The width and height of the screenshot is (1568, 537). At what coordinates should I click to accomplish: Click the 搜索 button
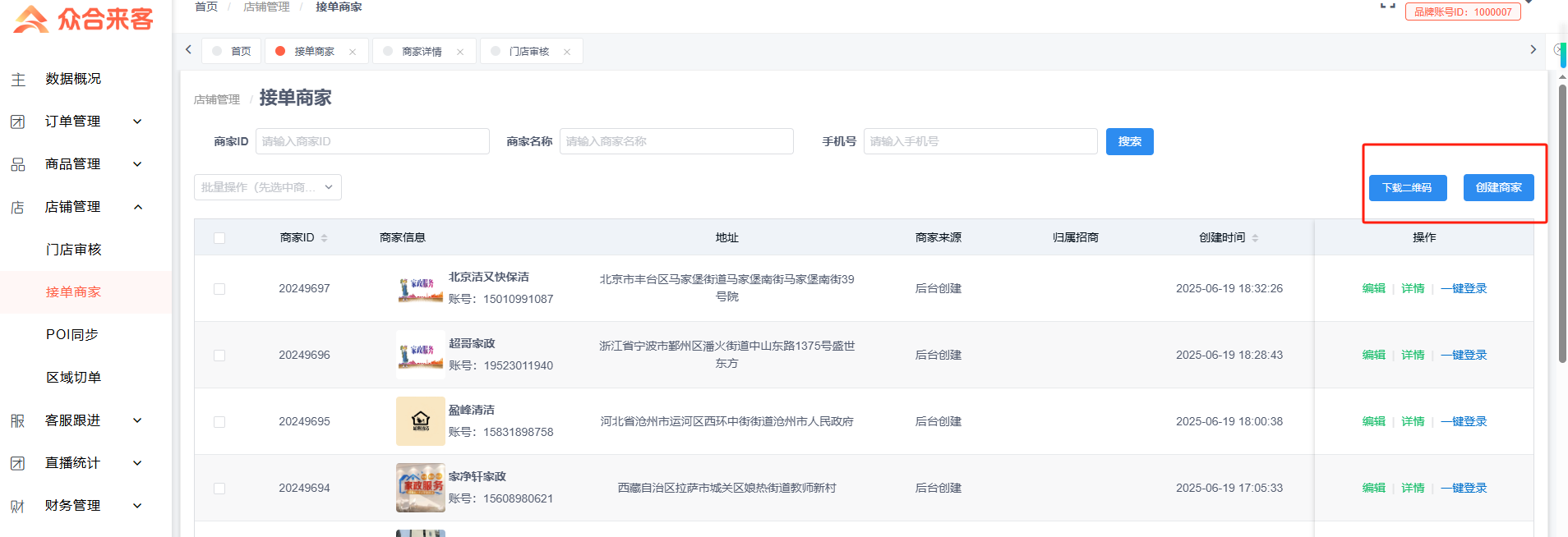click(1130, 141)
